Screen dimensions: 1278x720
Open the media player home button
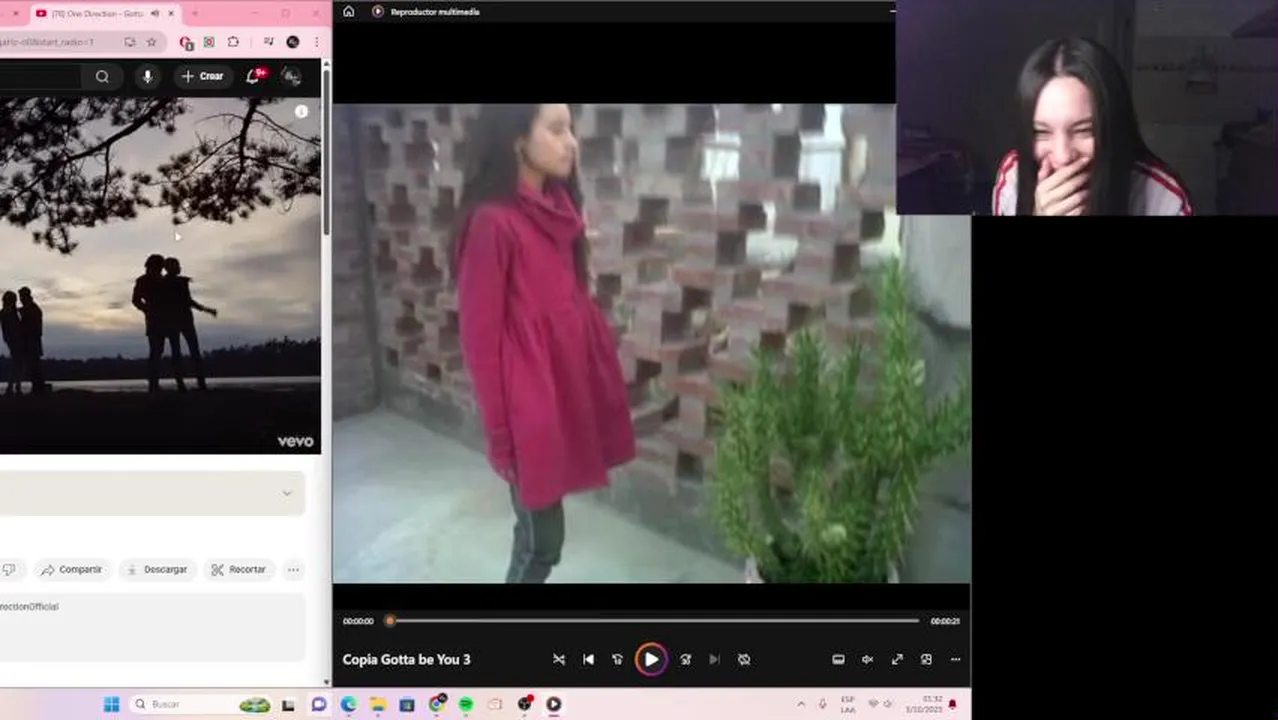(348, 11)
